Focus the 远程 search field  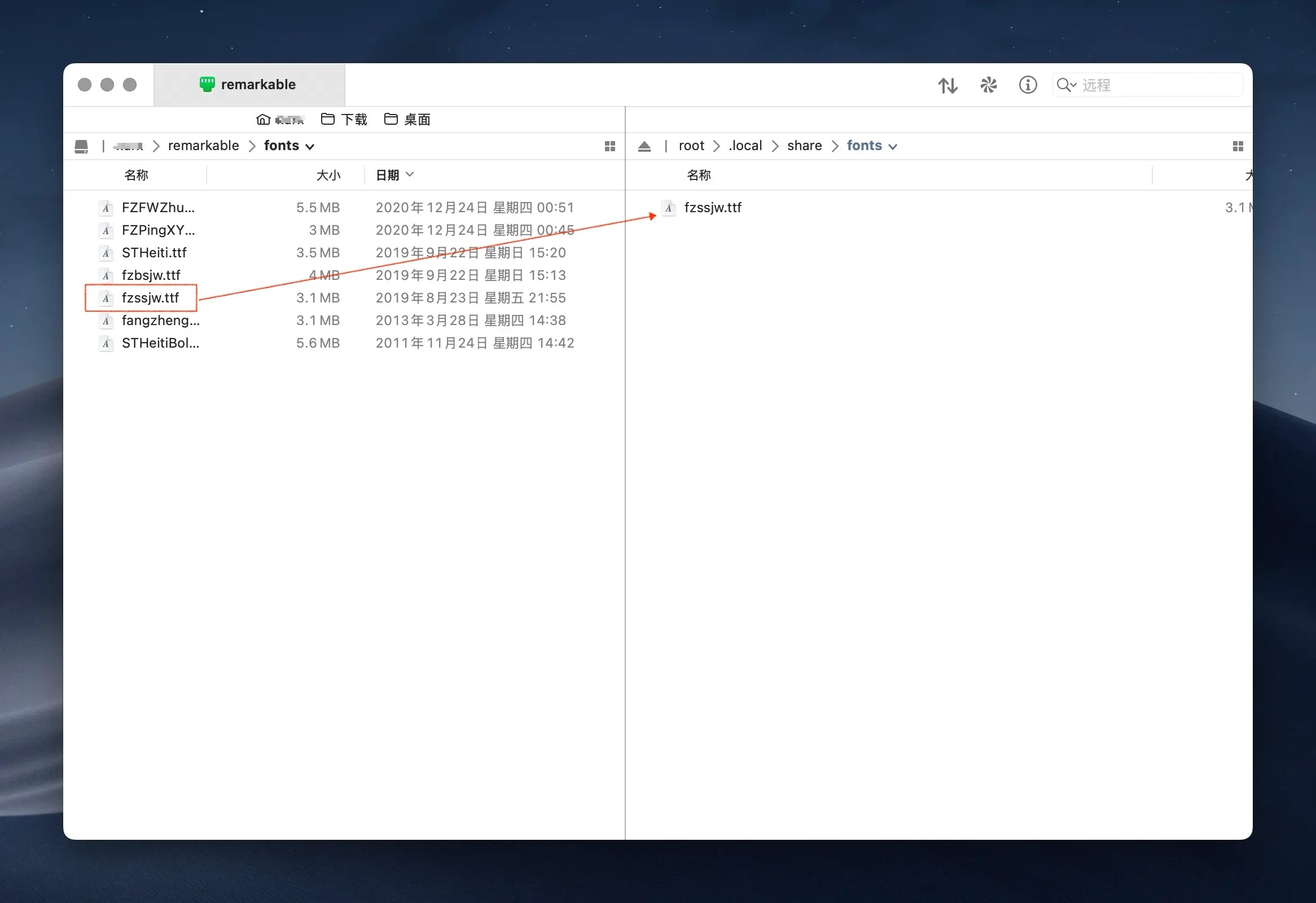[1147, 85]
